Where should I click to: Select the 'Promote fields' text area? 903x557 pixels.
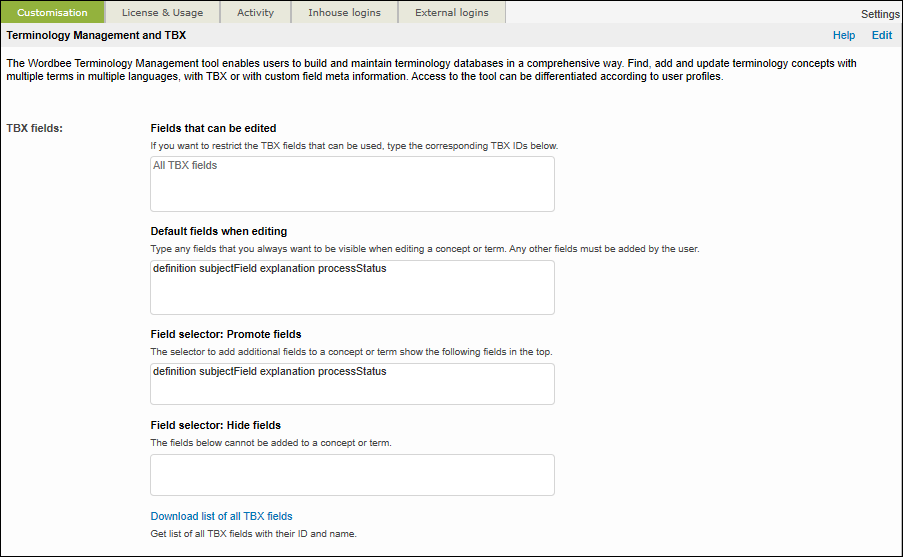(352, 384)
